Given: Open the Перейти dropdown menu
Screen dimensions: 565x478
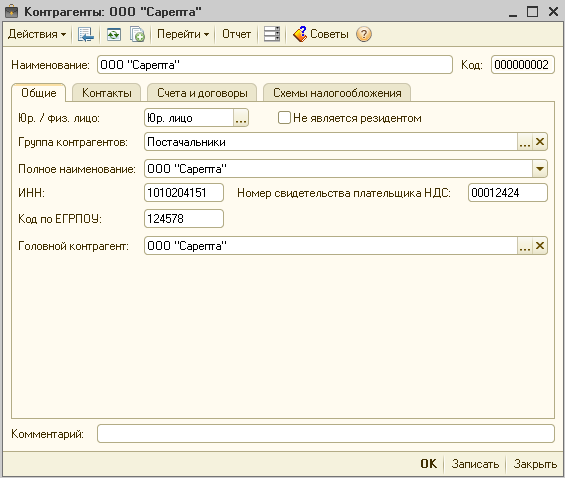Looking at the screenshot, I should click(183, 34).
